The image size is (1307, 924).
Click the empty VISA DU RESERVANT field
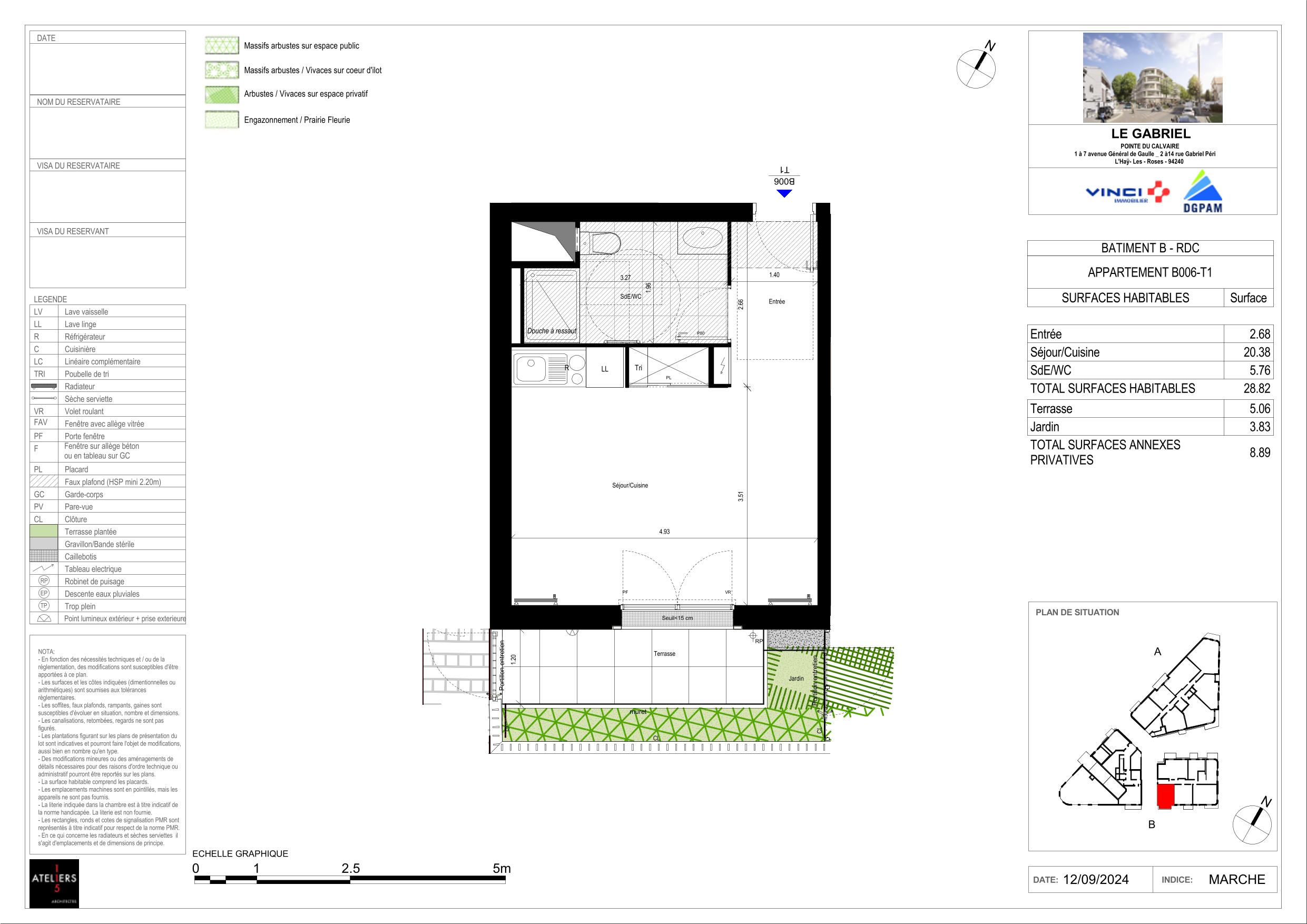(107, 262)
